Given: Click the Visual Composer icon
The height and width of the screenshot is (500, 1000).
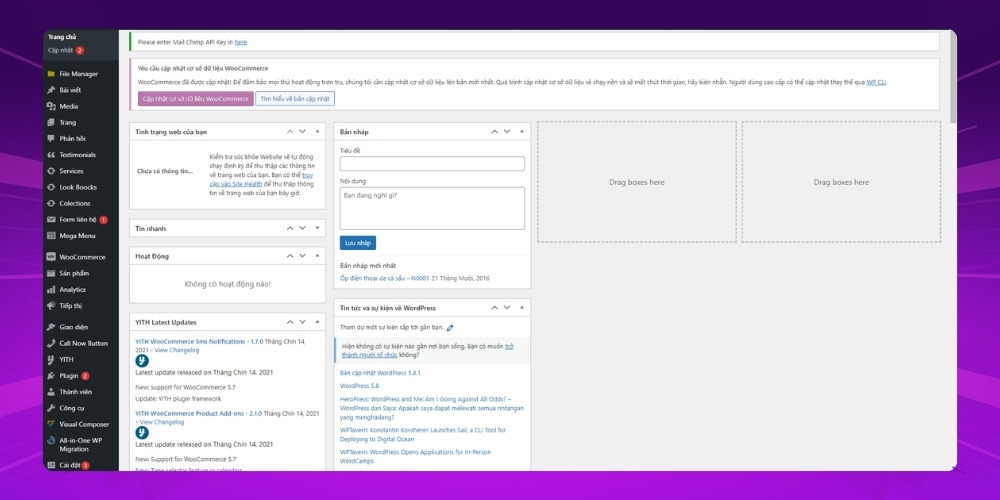Looking at the screenshot, I should pos(51,424).
